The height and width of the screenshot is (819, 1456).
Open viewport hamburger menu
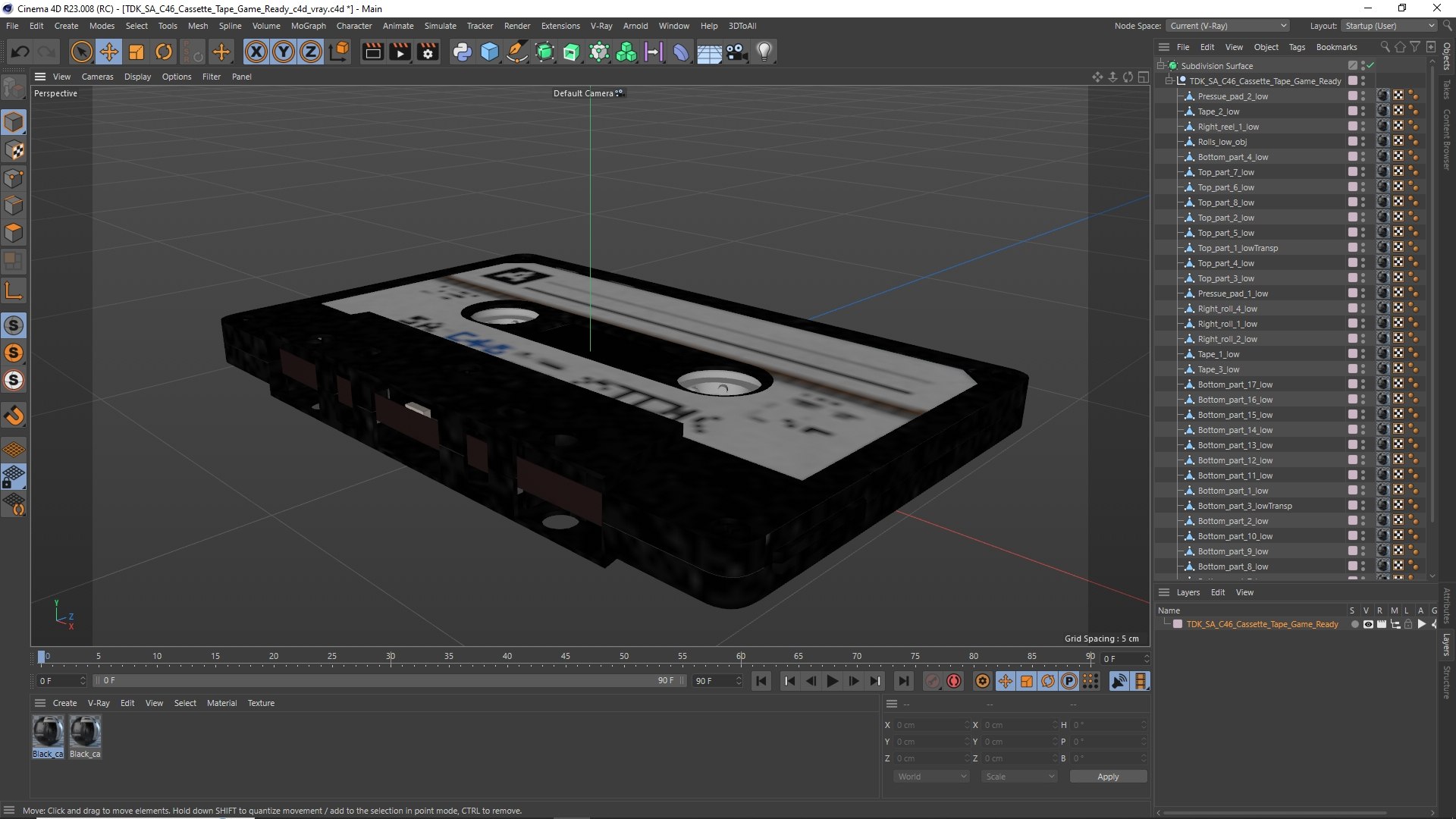(x=40, y=77)
